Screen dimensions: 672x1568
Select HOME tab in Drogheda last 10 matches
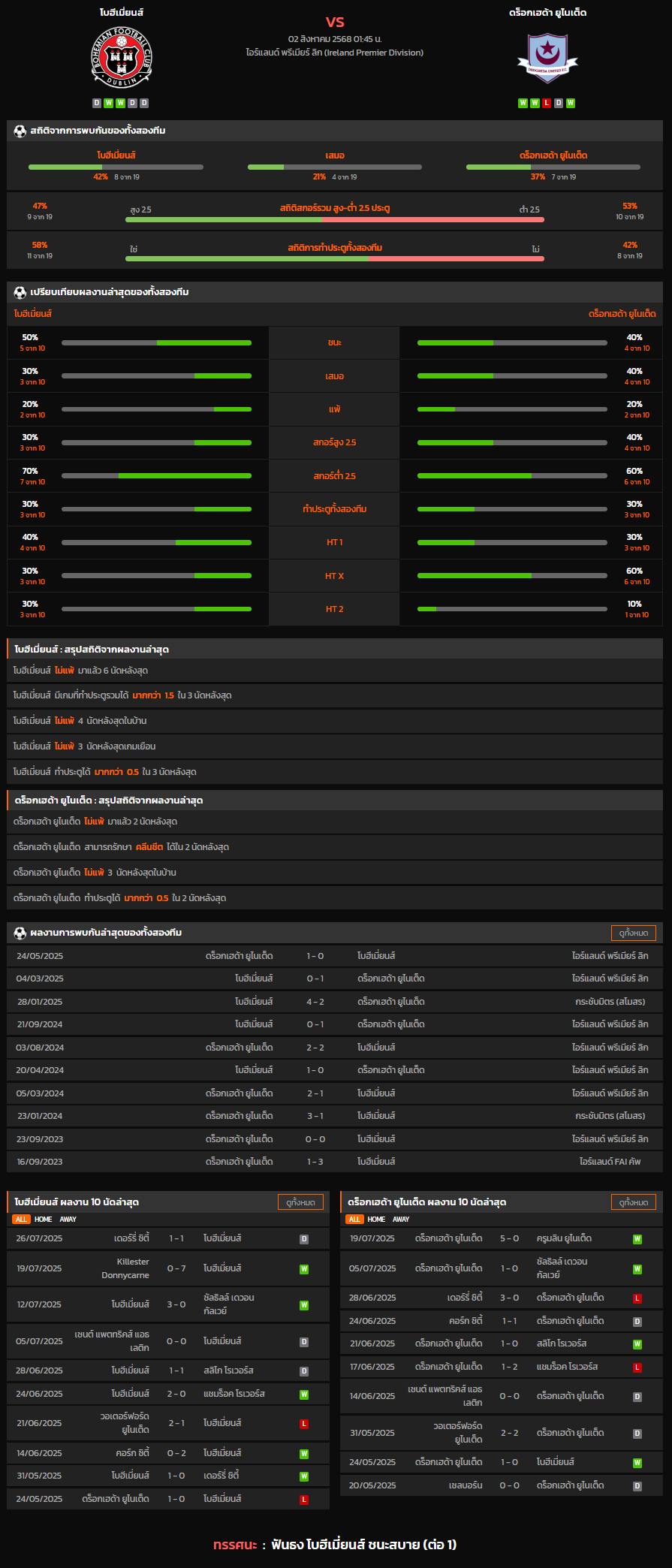click(x=376, y=1220)
